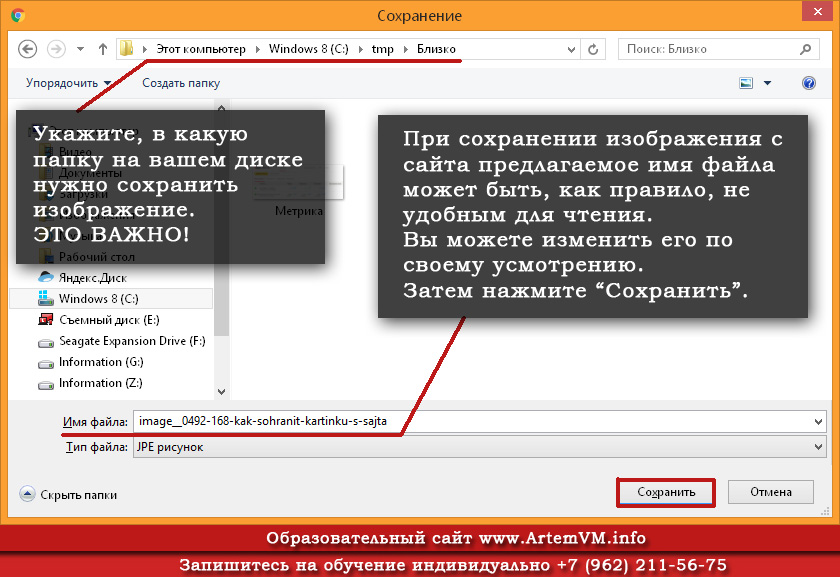
Task: Change the view mode icon
Action: (x=746, y=83)
